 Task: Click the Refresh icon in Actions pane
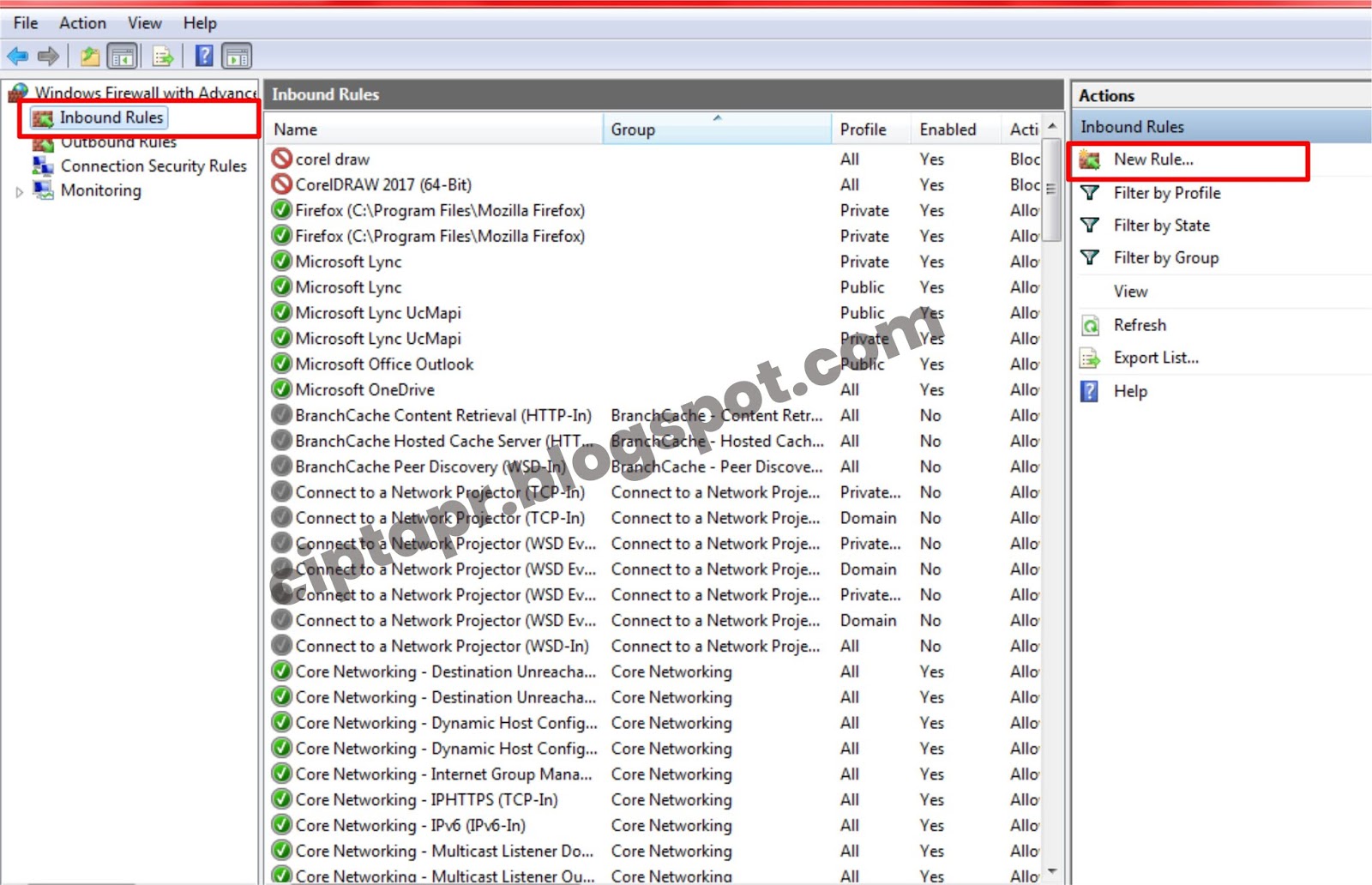(x=1090, y=326)
